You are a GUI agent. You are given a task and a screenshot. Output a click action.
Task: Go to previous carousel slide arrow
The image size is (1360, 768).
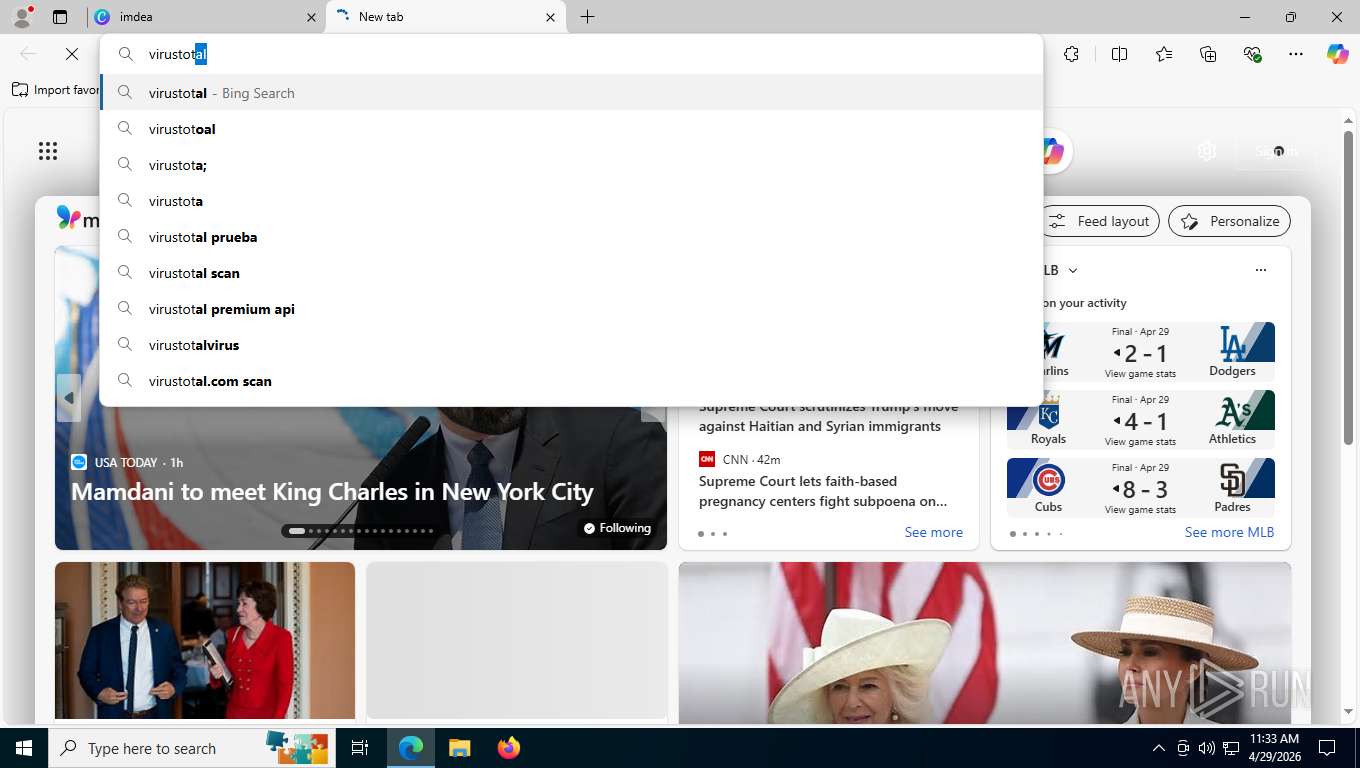pos(69,398)
